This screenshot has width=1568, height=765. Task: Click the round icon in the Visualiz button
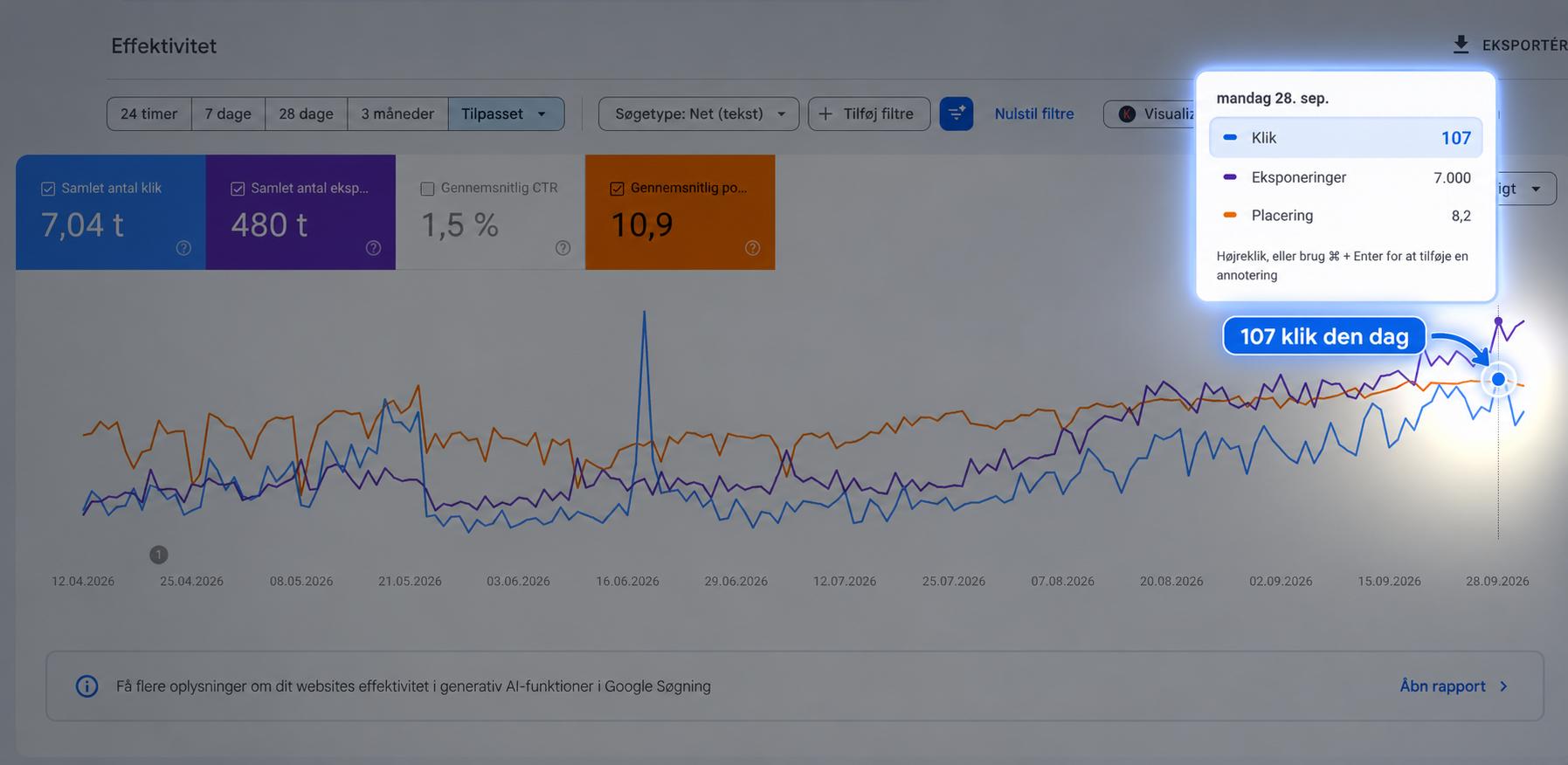click(x=1127, y=114)
